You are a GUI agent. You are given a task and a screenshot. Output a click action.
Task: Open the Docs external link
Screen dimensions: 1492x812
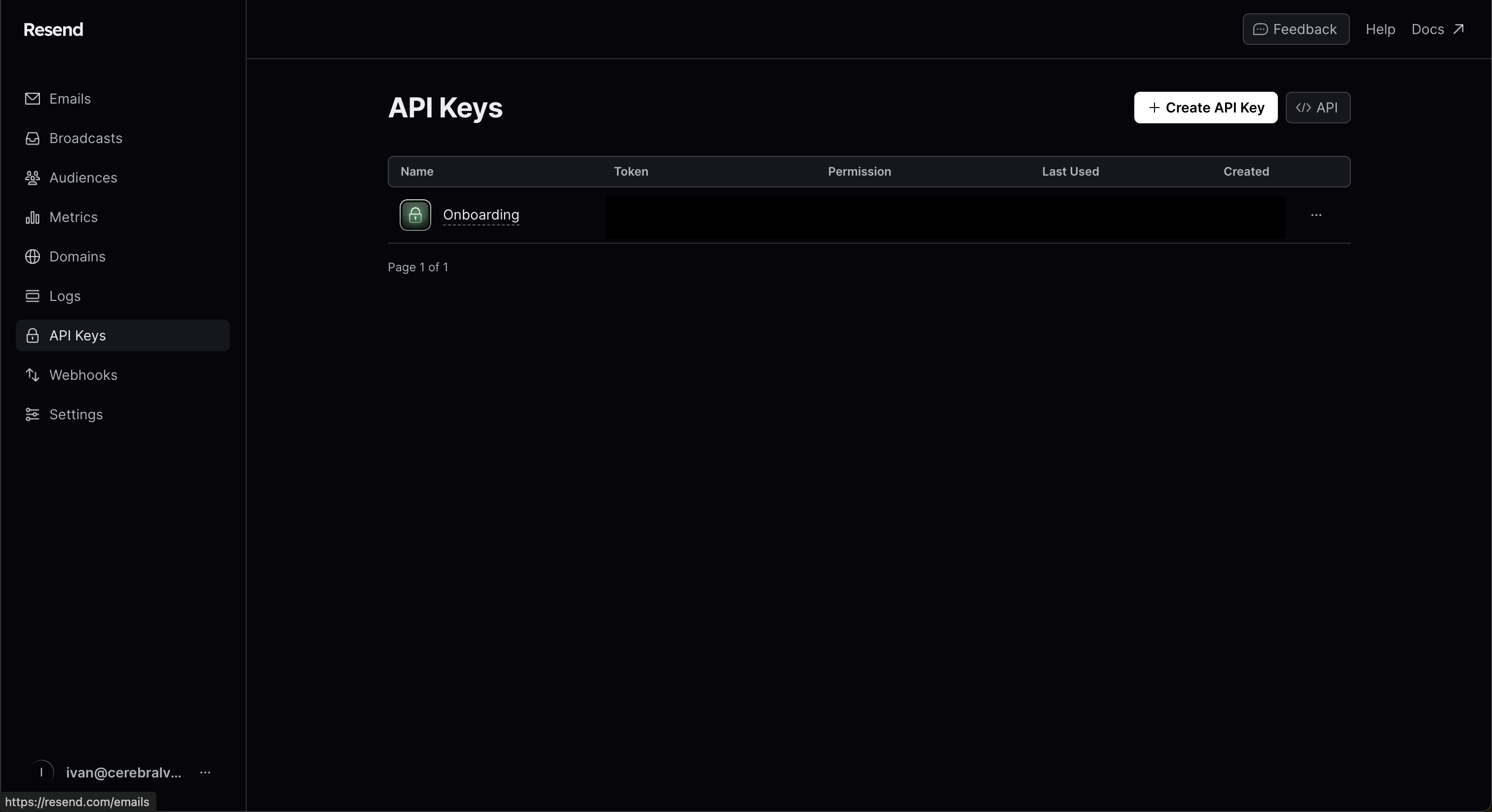[x=1438, y=30]
